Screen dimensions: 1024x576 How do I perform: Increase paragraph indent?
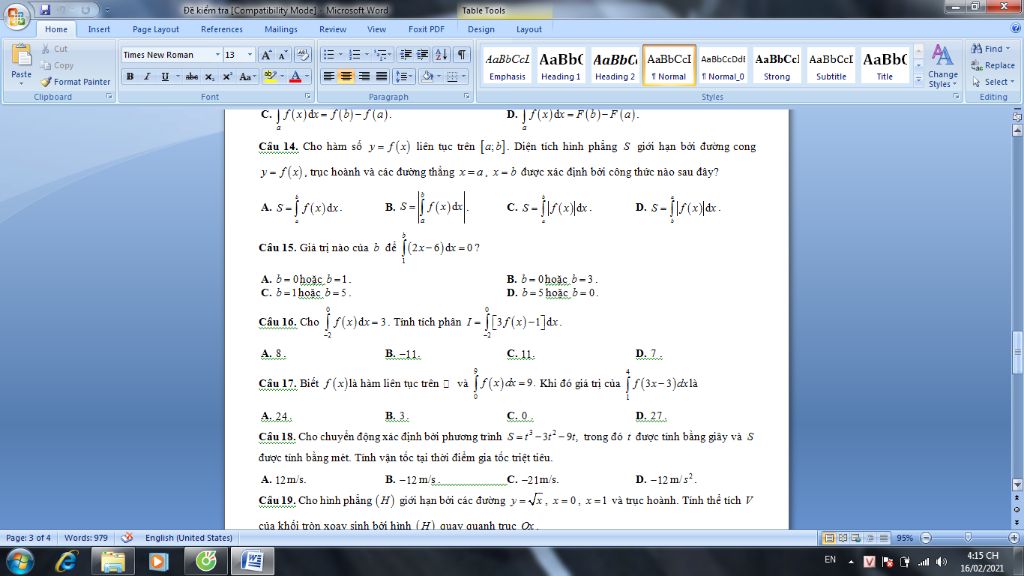[423, 55]
